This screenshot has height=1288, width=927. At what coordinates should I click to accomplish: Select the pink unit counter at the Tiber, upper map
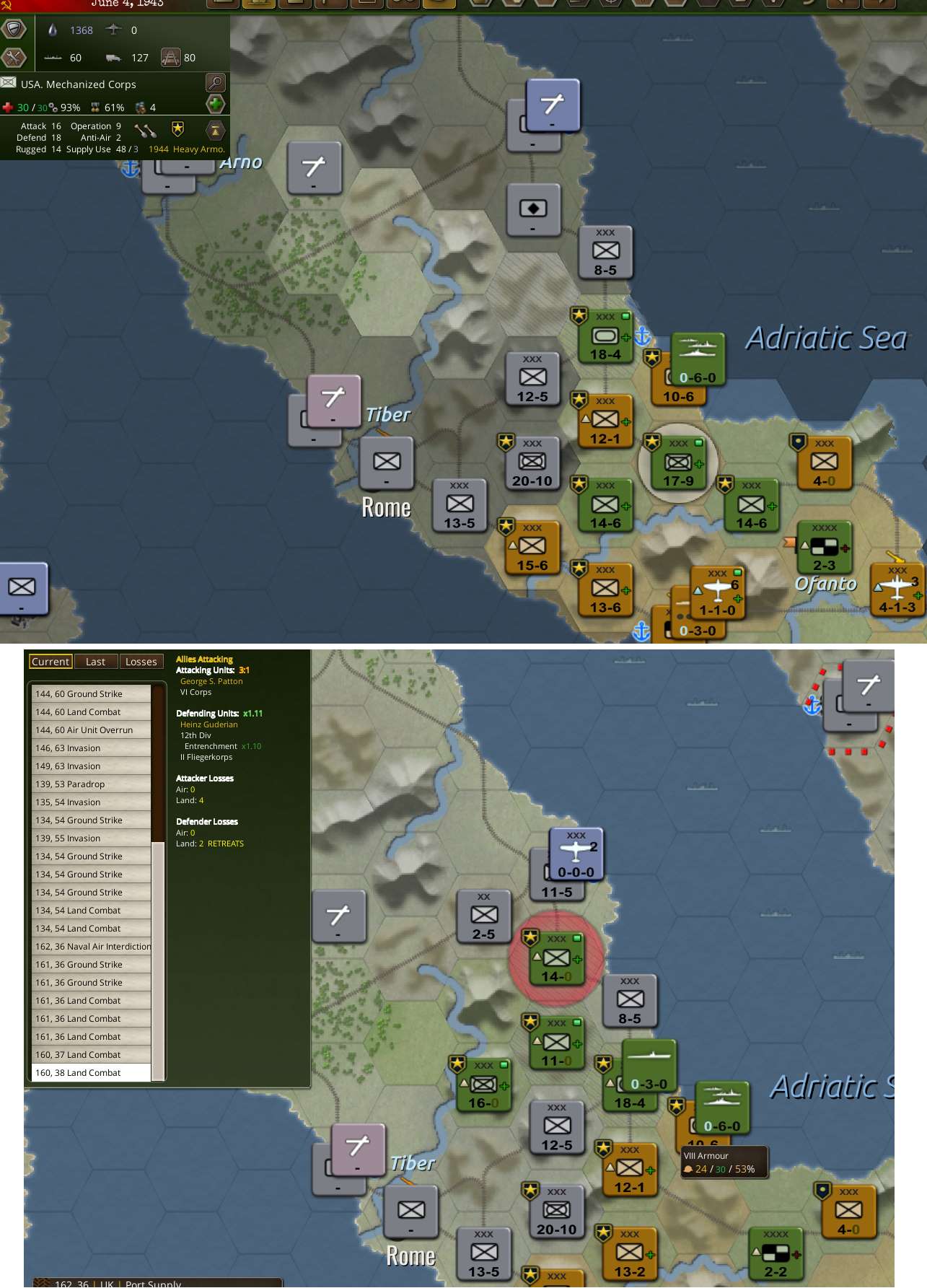pos(333,401)
